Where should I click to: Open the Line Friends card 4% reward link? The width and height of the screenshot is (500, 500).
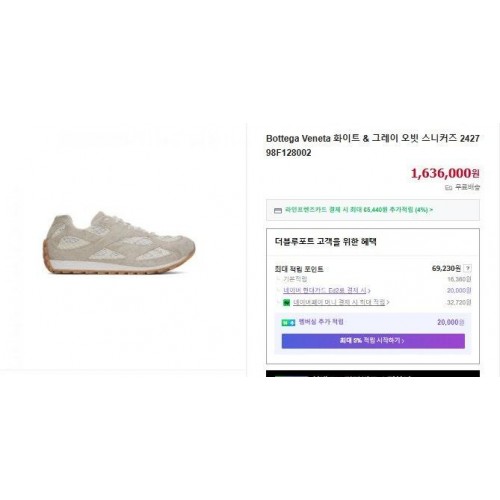coord(357,210)
